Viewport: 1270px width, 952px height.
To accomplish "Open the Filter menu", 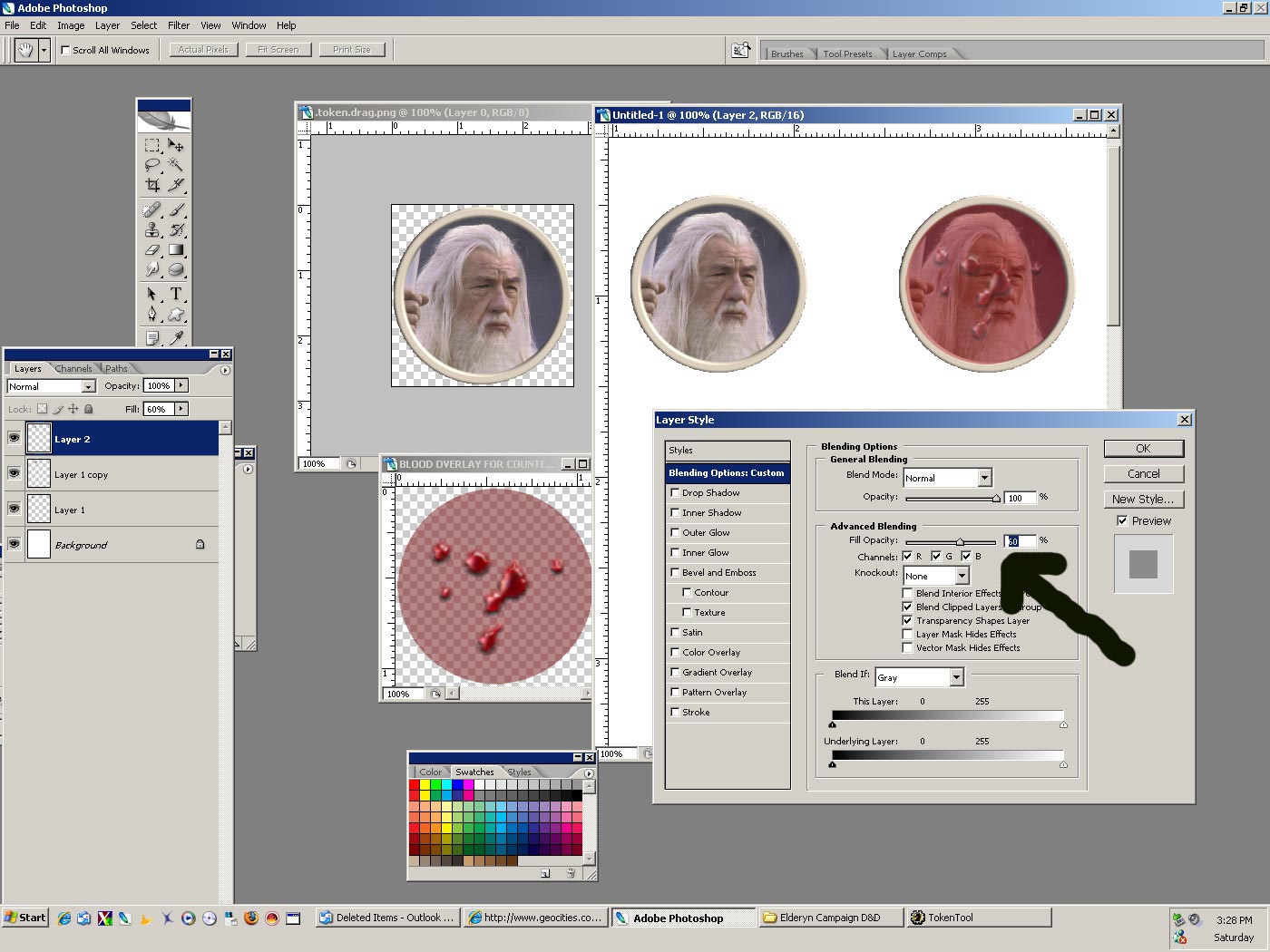I will tap(179, 25).
